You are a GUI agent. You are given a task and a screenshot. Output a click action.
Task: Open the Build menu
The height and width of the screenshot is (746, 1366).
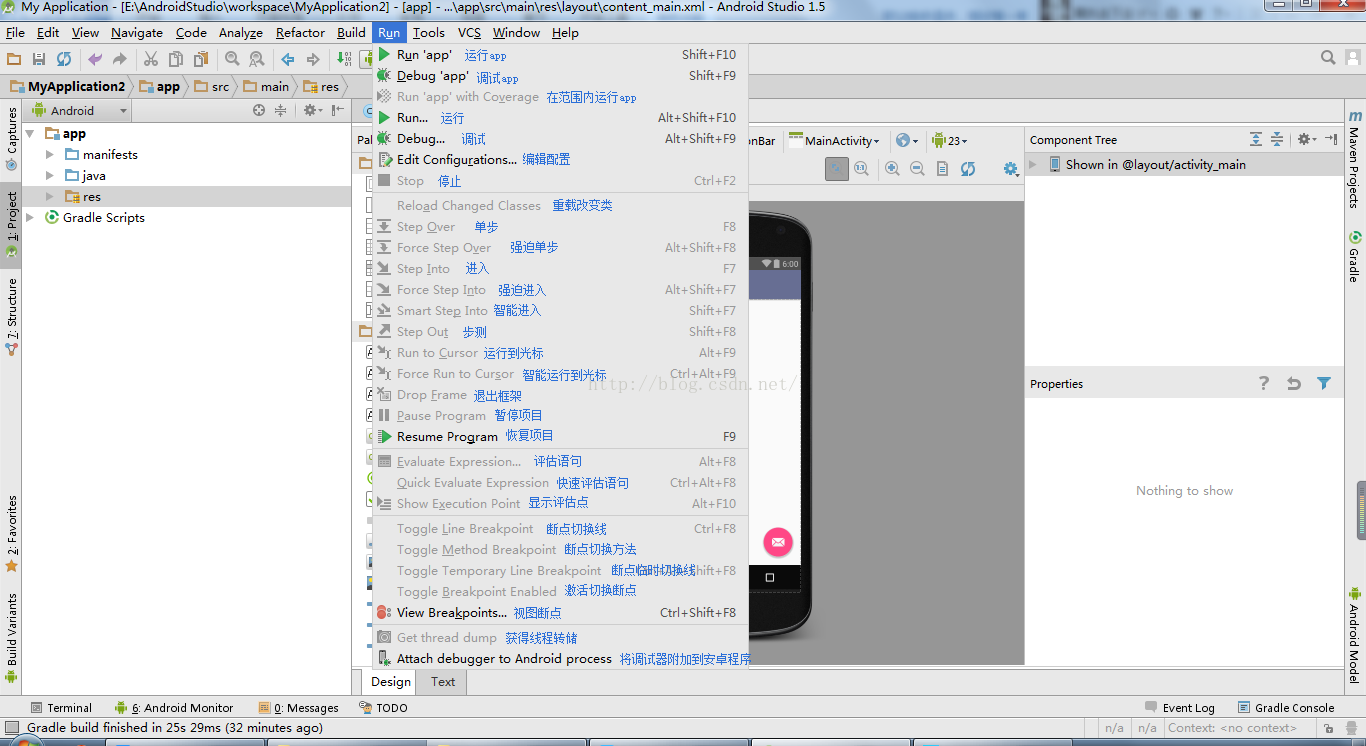click(351, 33)
